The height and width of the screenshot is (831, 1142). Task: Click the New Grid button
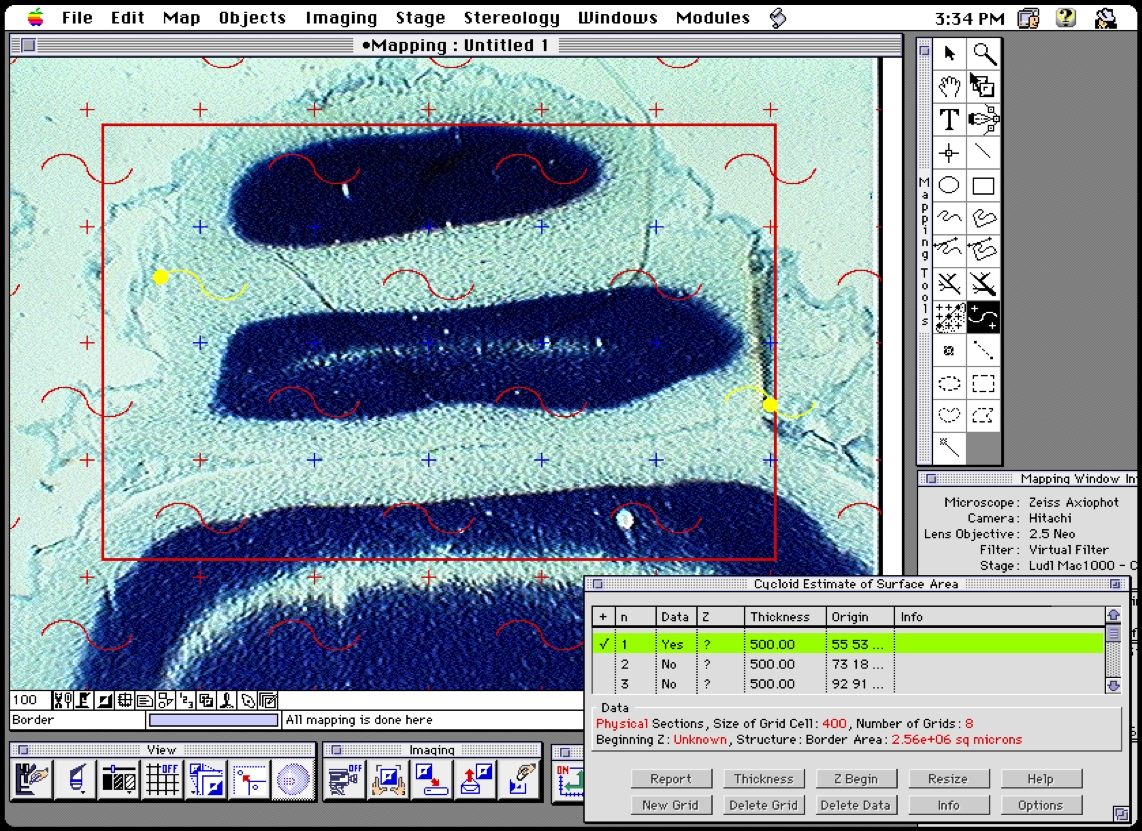click(670, 805)
